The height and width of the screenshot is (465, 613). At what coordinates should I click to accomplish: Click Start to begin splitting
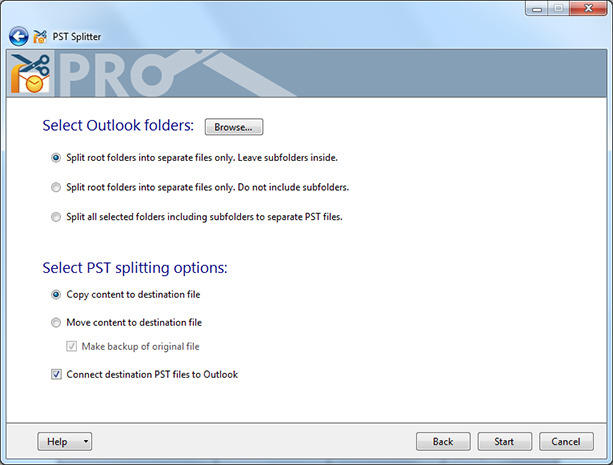(504, 442)
